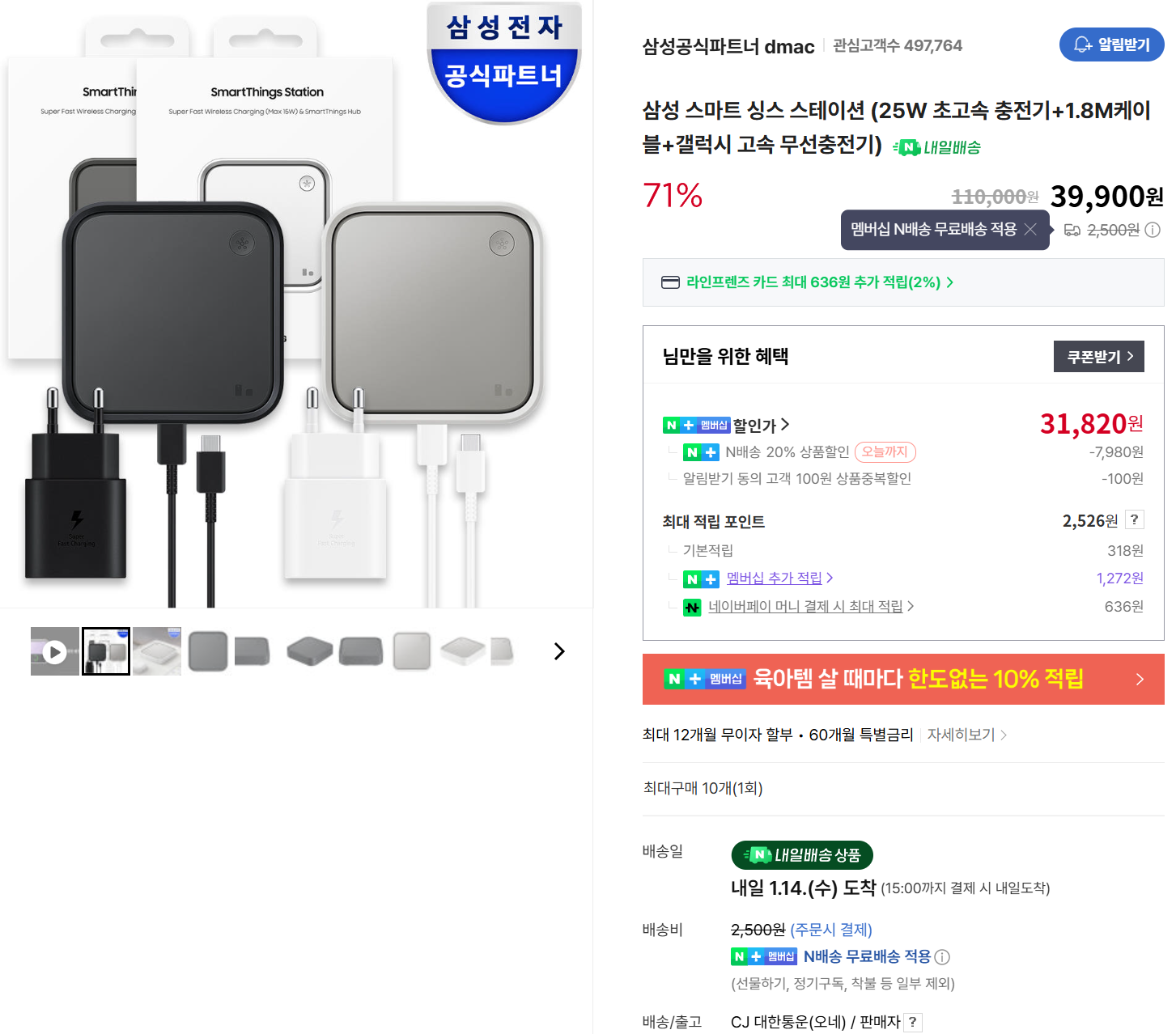
Task: Click the shipping fee info icon
Action: coord(1153,230)
